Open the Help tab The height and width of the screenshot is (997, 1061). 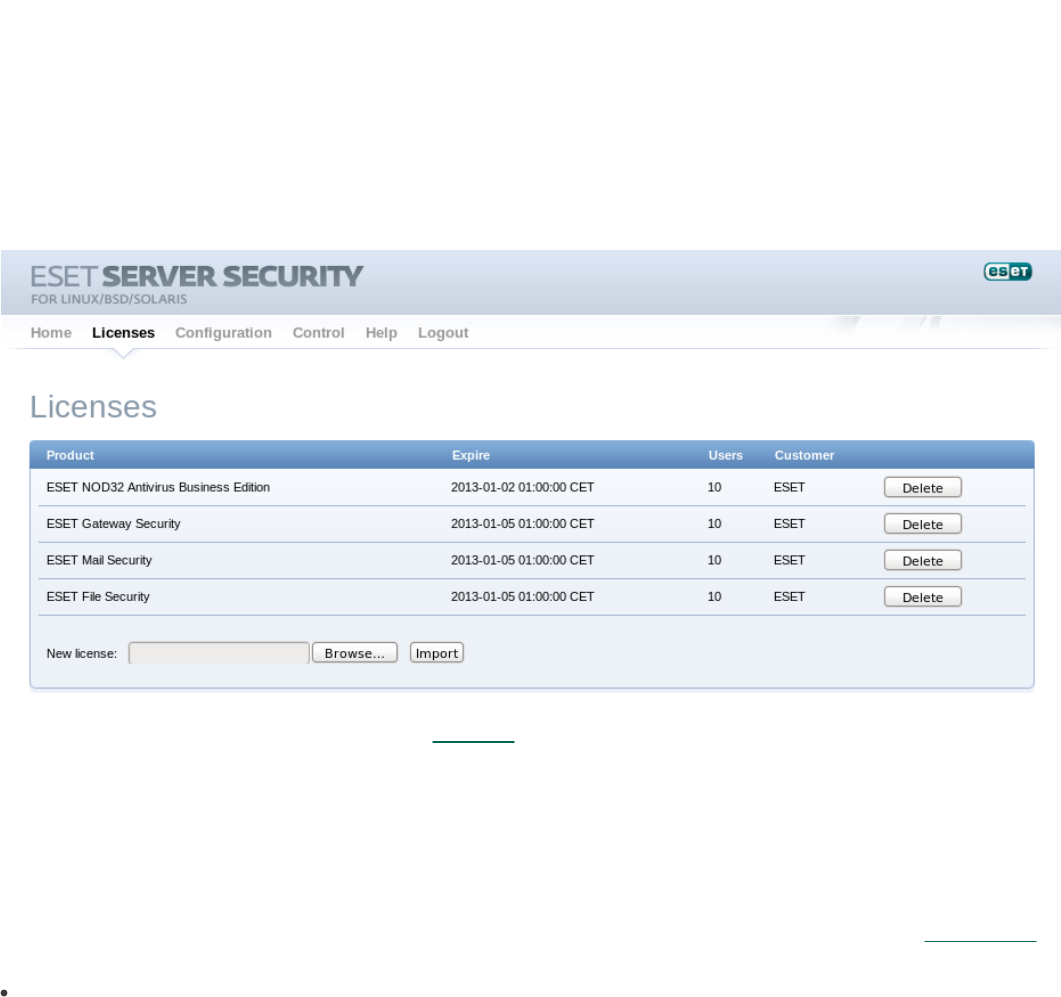tap(381, 332)
